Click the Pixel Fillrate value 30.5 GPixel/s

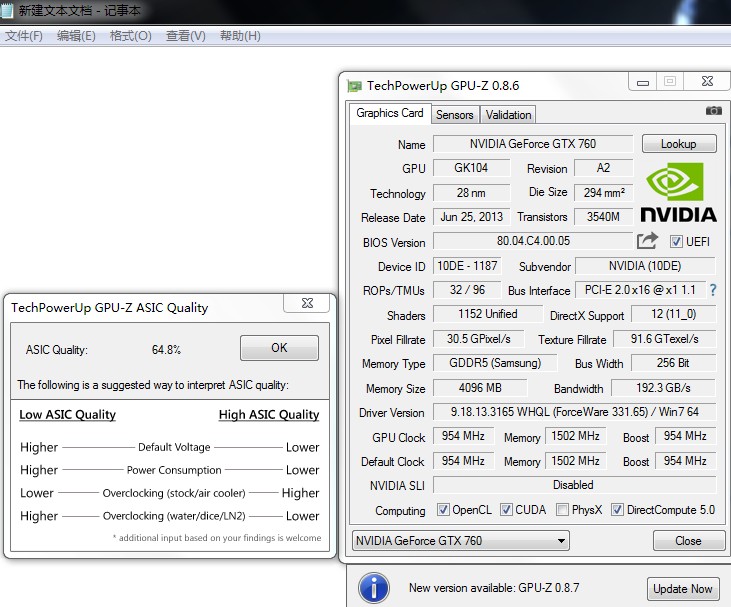point(478,338)
